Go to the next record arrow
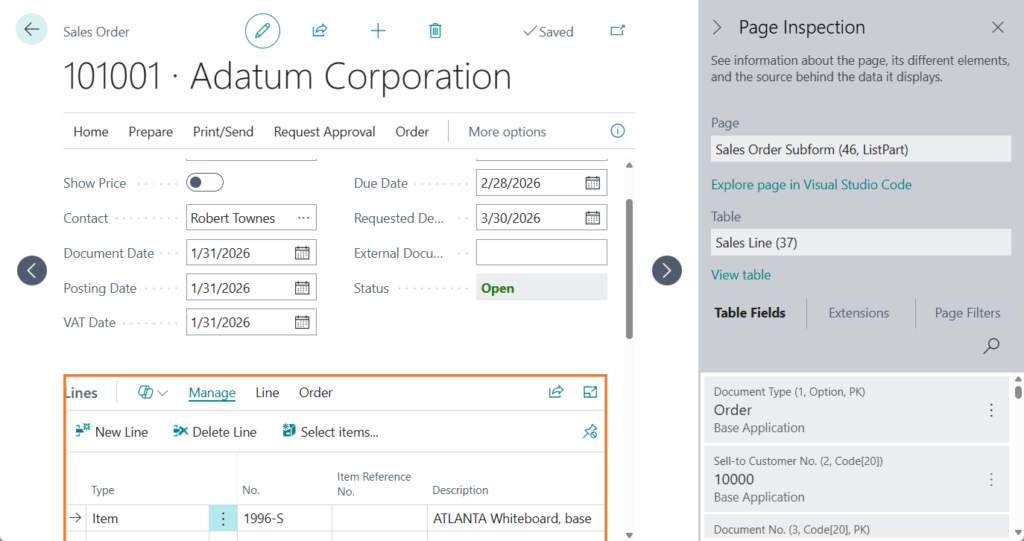1024x541 pixels. [x=667, y=270]
